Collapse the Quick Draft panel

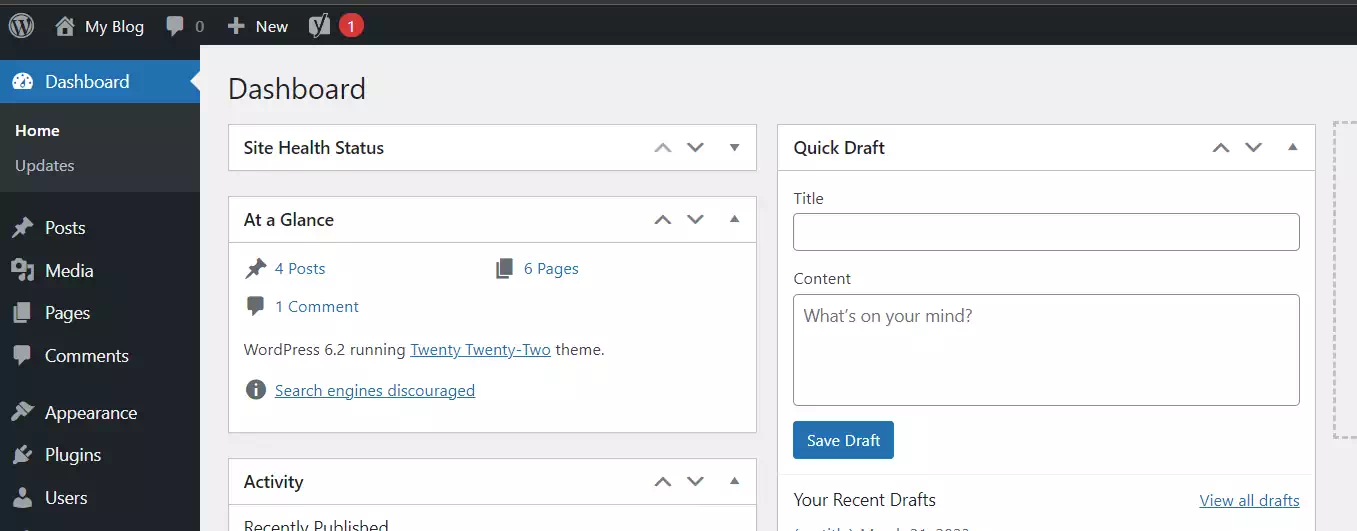(x=1293, y=147)
